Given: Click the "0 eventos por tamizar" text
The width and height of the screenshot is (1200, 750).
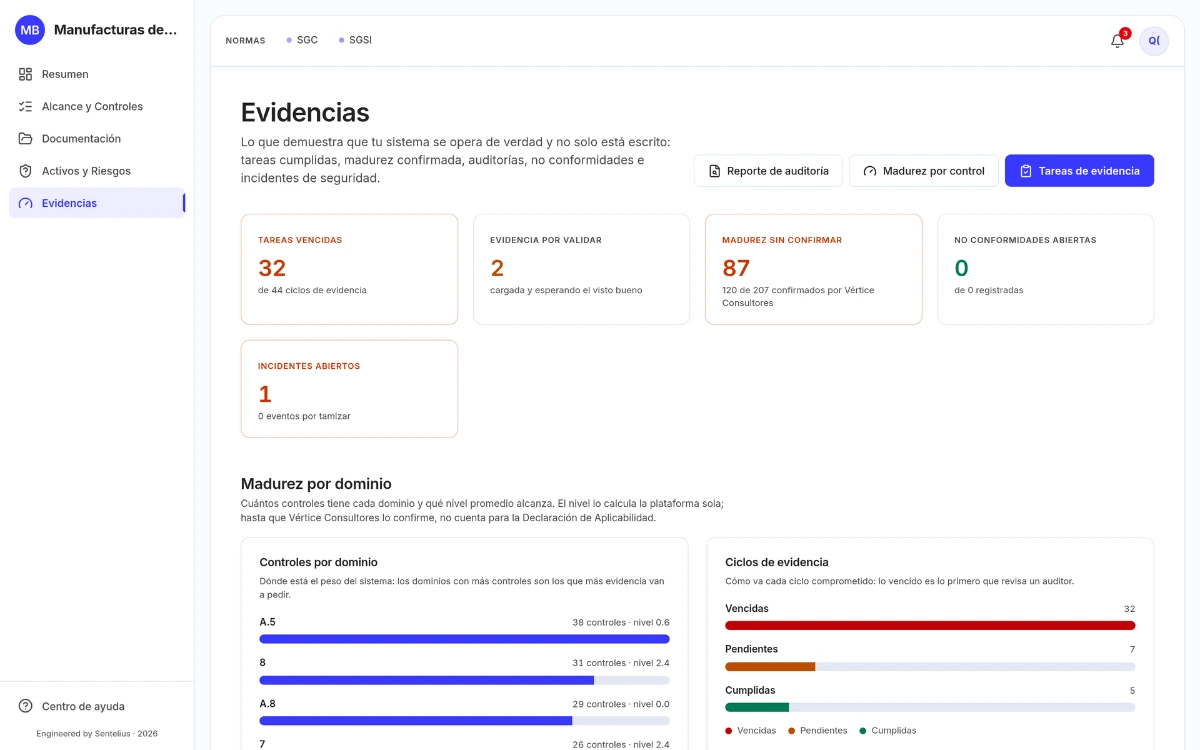Looking at the screenshot, I should (304, 416).
